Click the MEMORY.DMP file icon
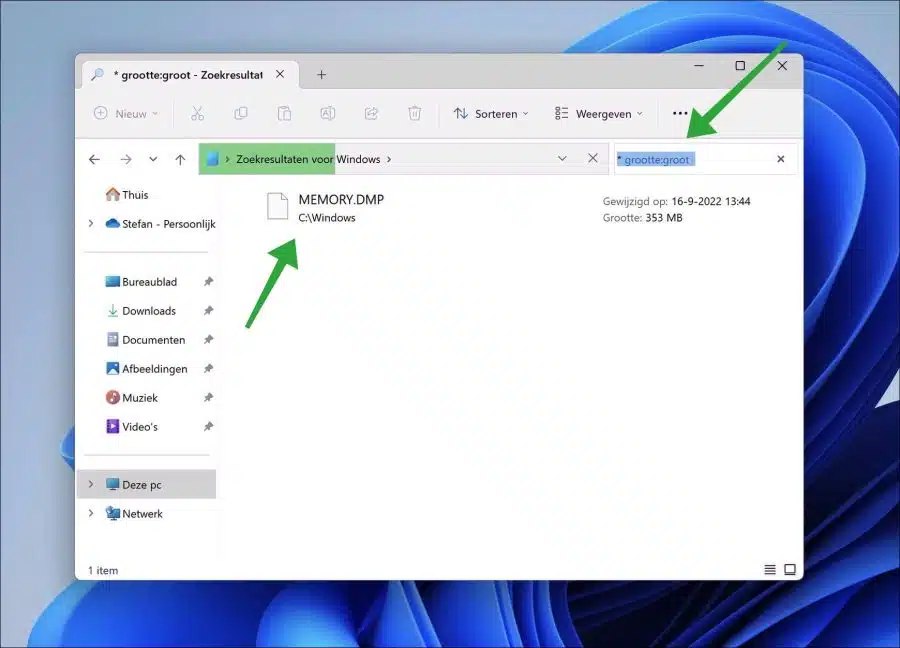This screenshot has width=900, height=648. 278,206
